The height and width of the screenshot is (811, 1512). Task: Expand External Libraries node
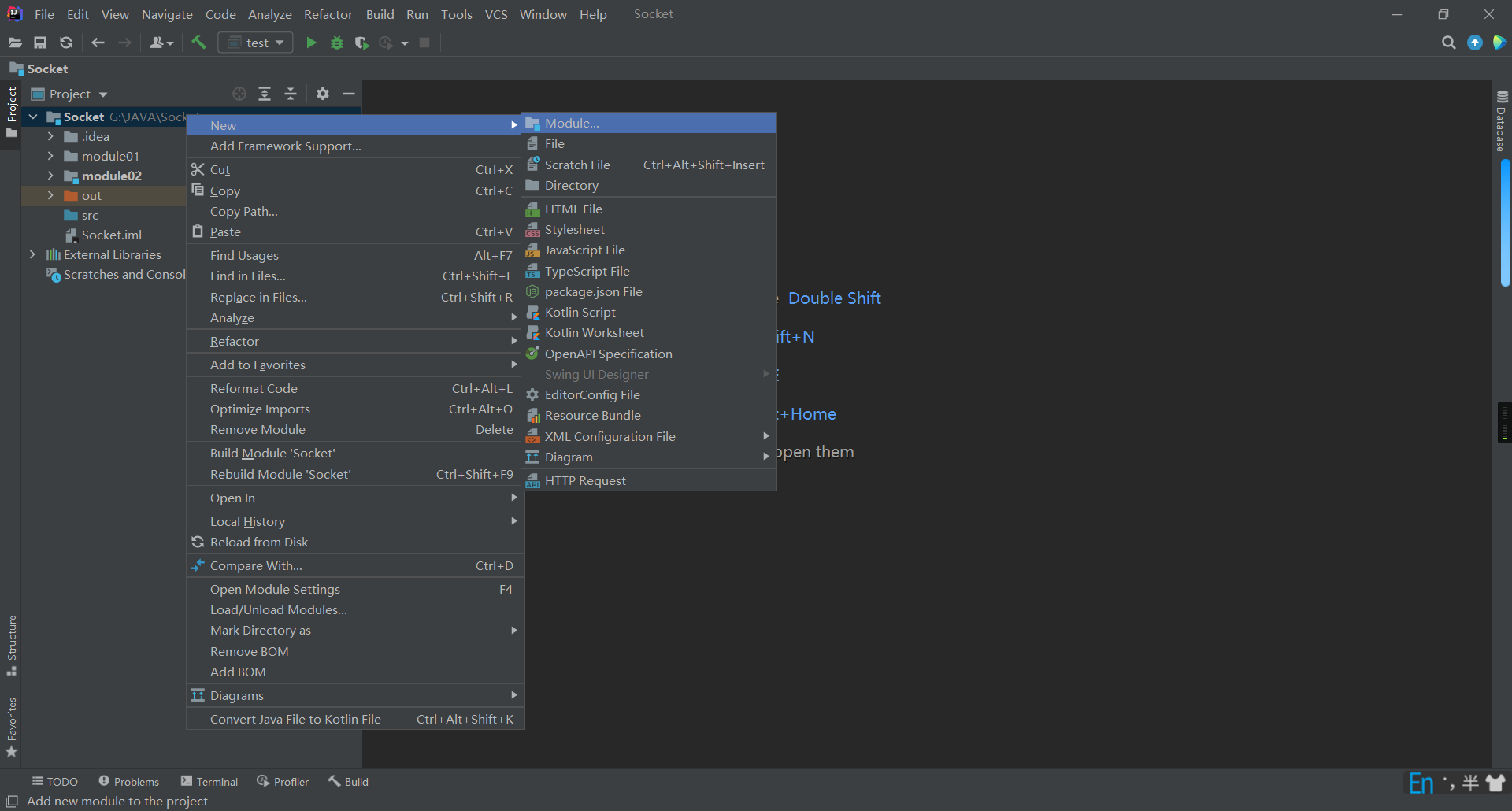coord(32,254)
